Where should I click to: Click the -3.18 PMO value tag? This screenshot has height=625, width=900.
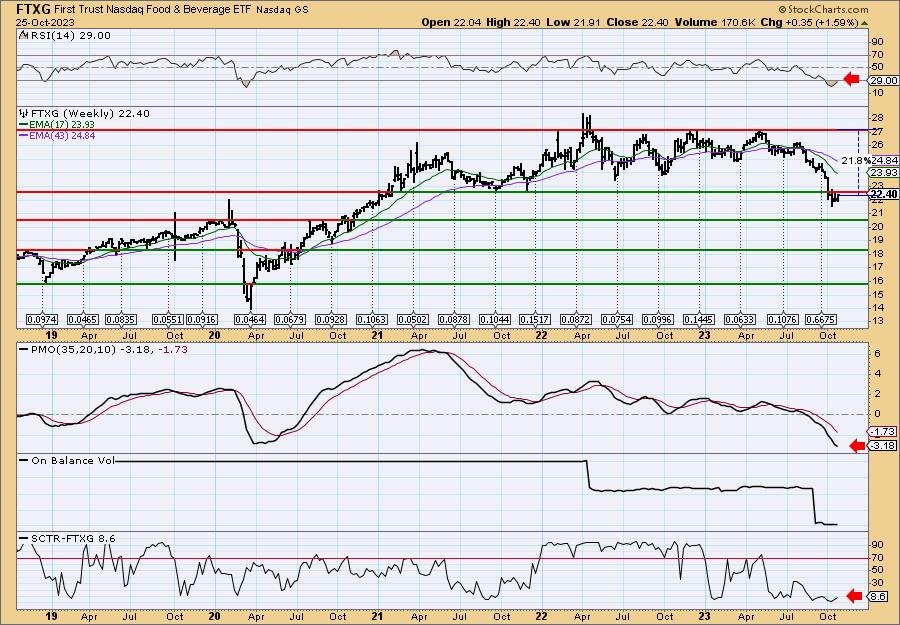click(x=882, y=445)
